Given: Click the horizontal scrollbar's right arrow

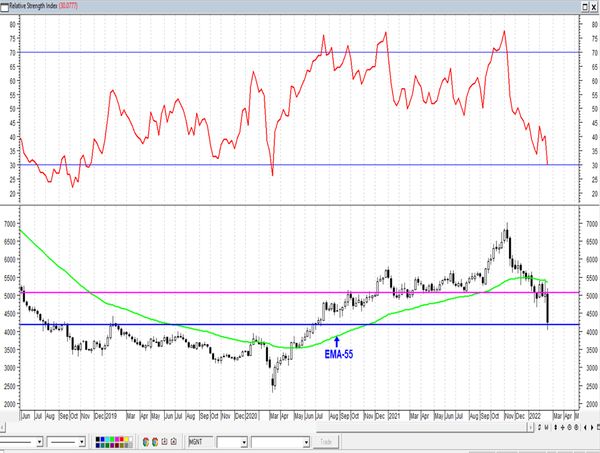Looking at the screenshot, I should (x=531, y=427).
